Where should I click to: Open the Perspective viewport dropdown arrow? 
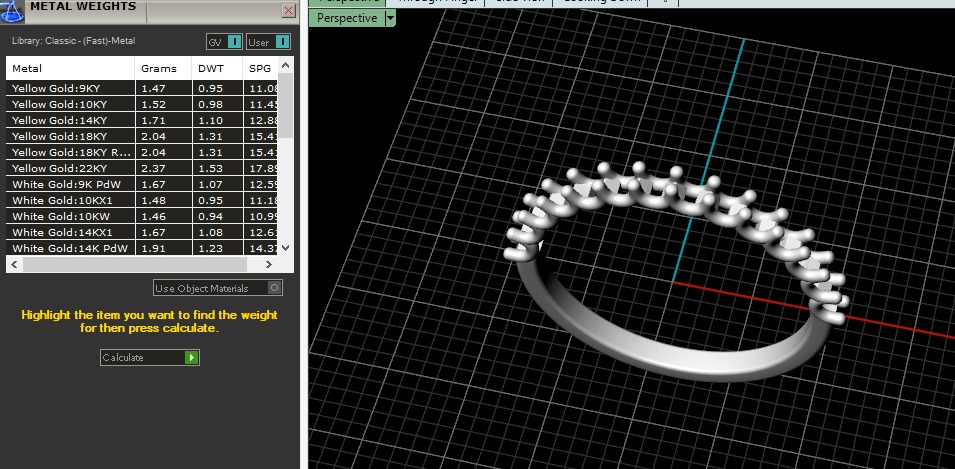[x=390, y=18]
